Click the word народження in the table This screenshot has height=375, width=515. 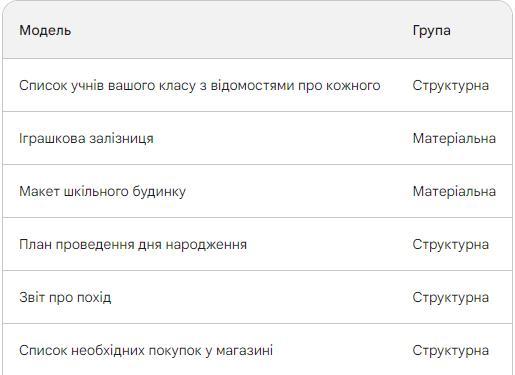[206, 245]
